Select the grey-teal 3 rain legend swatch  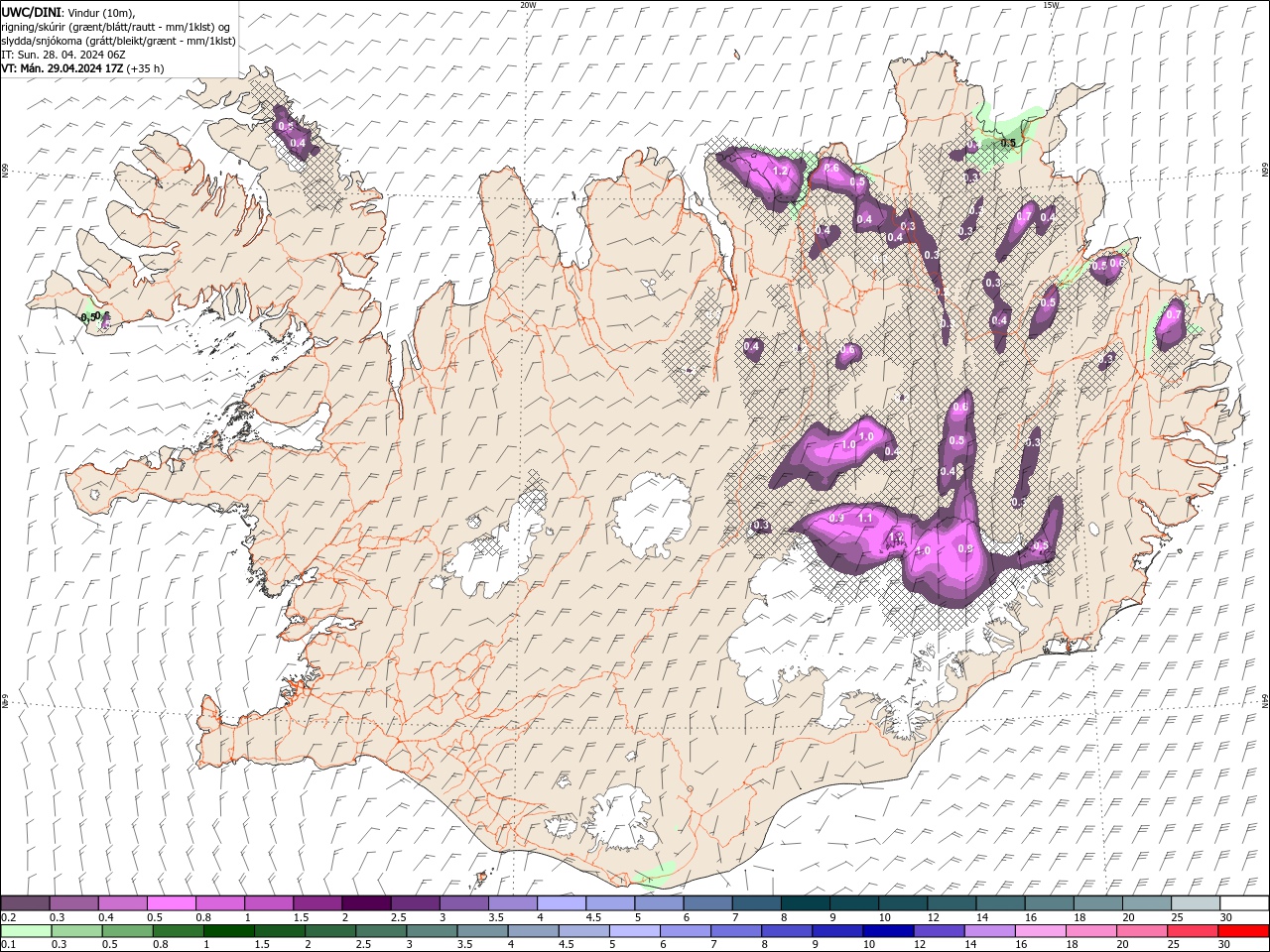pos(432,931)
